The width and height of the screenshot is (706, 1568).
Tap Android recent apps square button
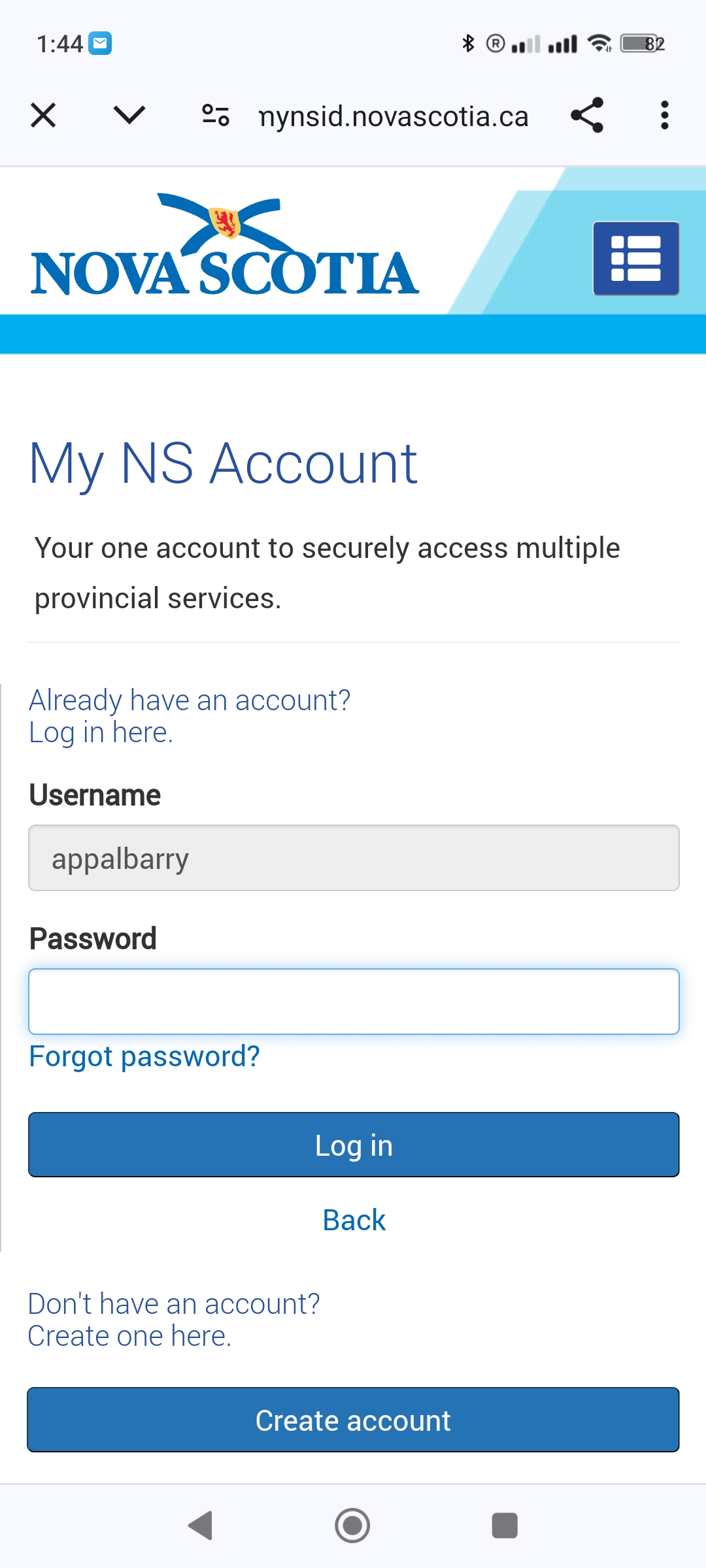[x=505, y=1526]
